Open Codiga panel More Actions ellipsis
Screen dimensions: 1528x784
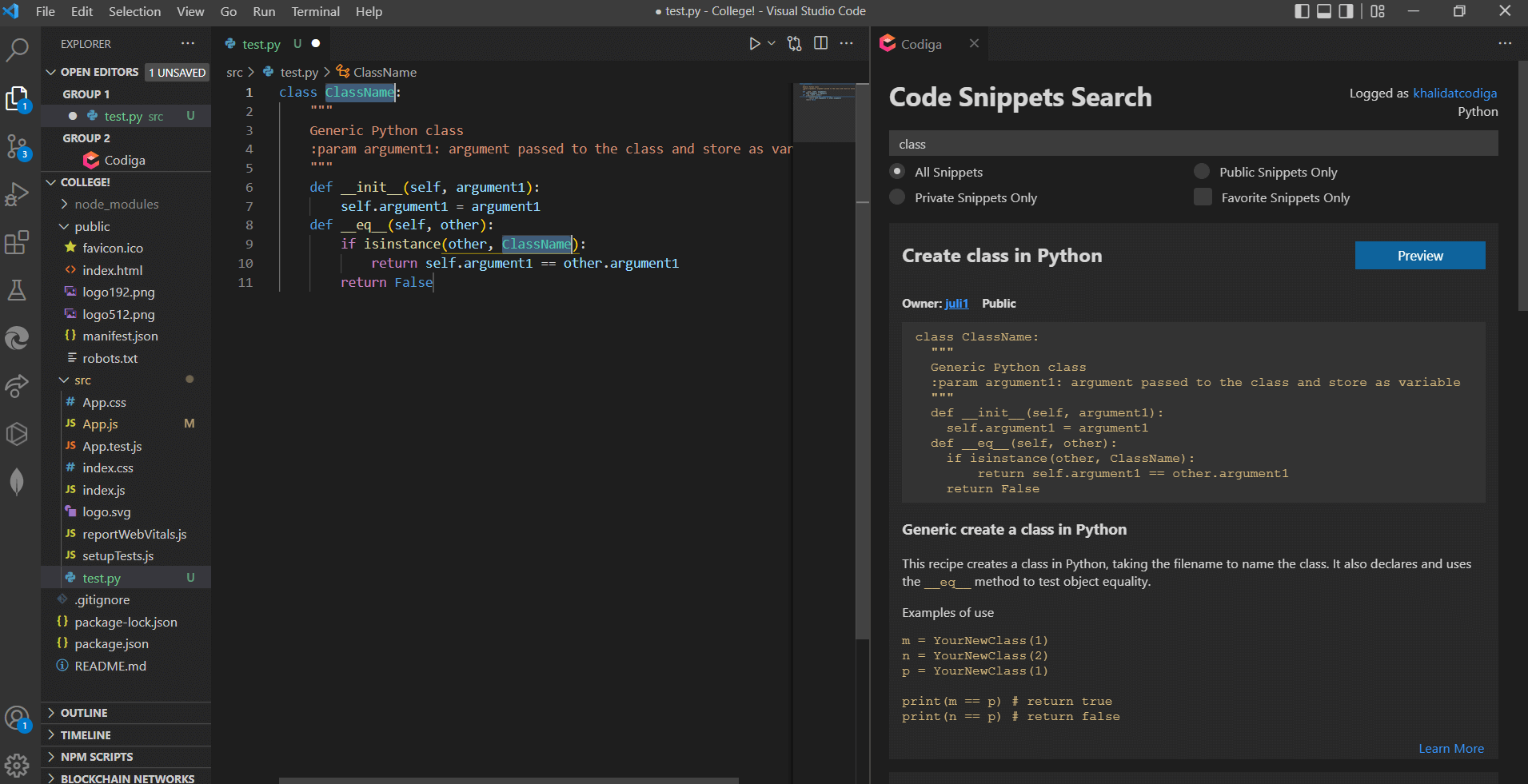[x=1505, y=43]
